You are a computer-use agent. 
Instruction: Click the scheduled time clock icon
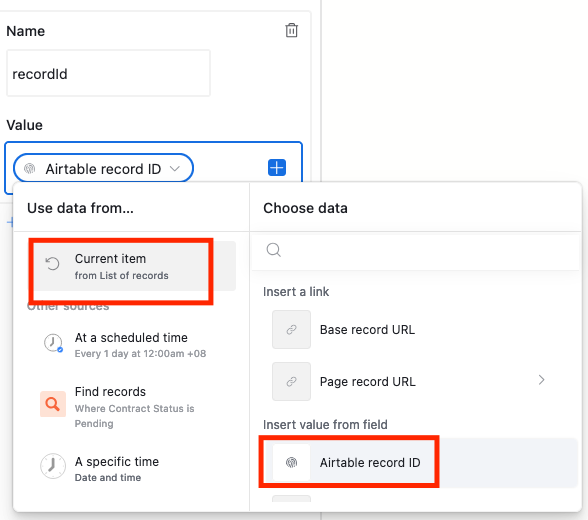[x=53, y=343]
